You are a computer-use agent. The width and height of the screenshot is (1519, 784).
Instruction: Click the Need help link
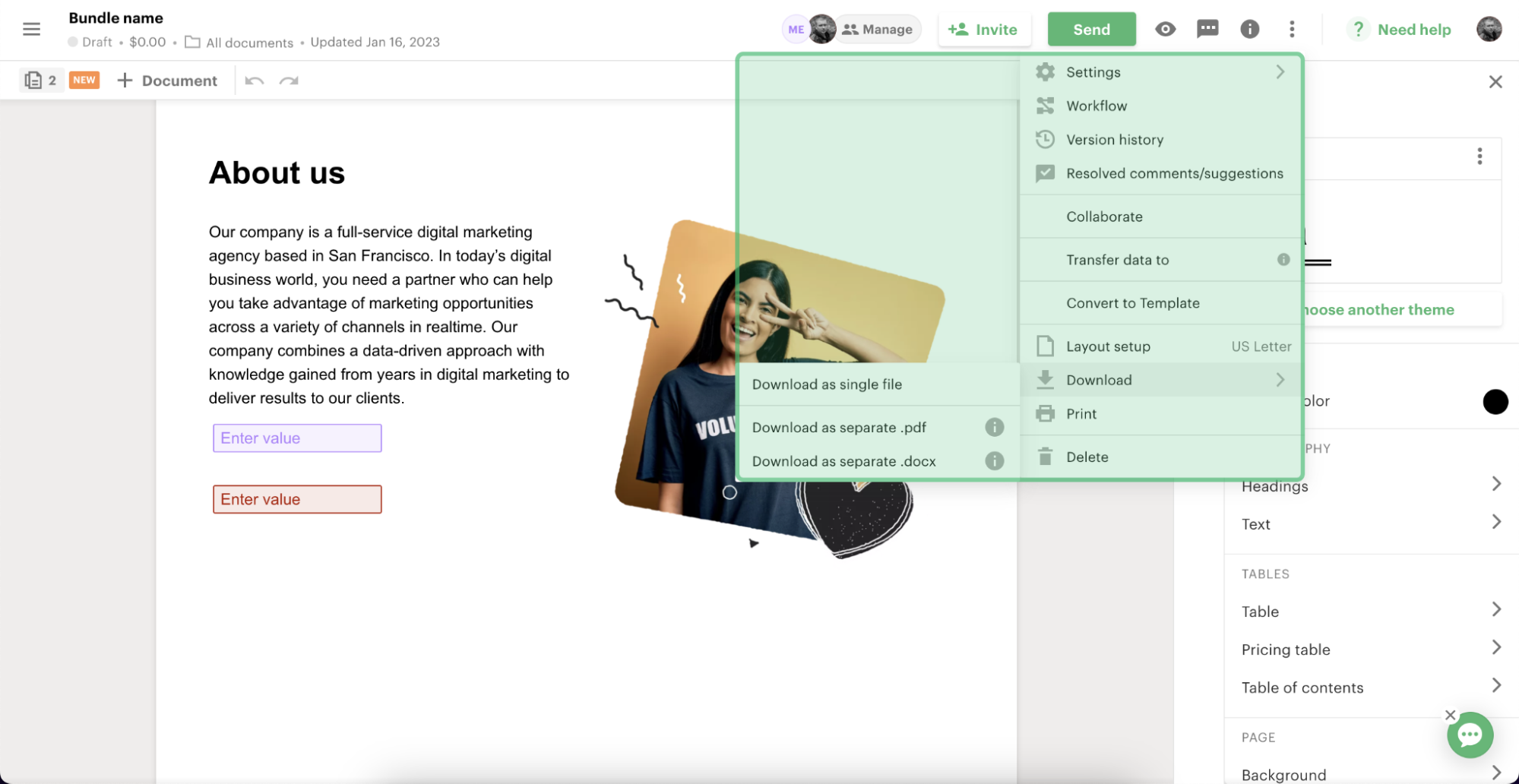[x=1400, y=30]
